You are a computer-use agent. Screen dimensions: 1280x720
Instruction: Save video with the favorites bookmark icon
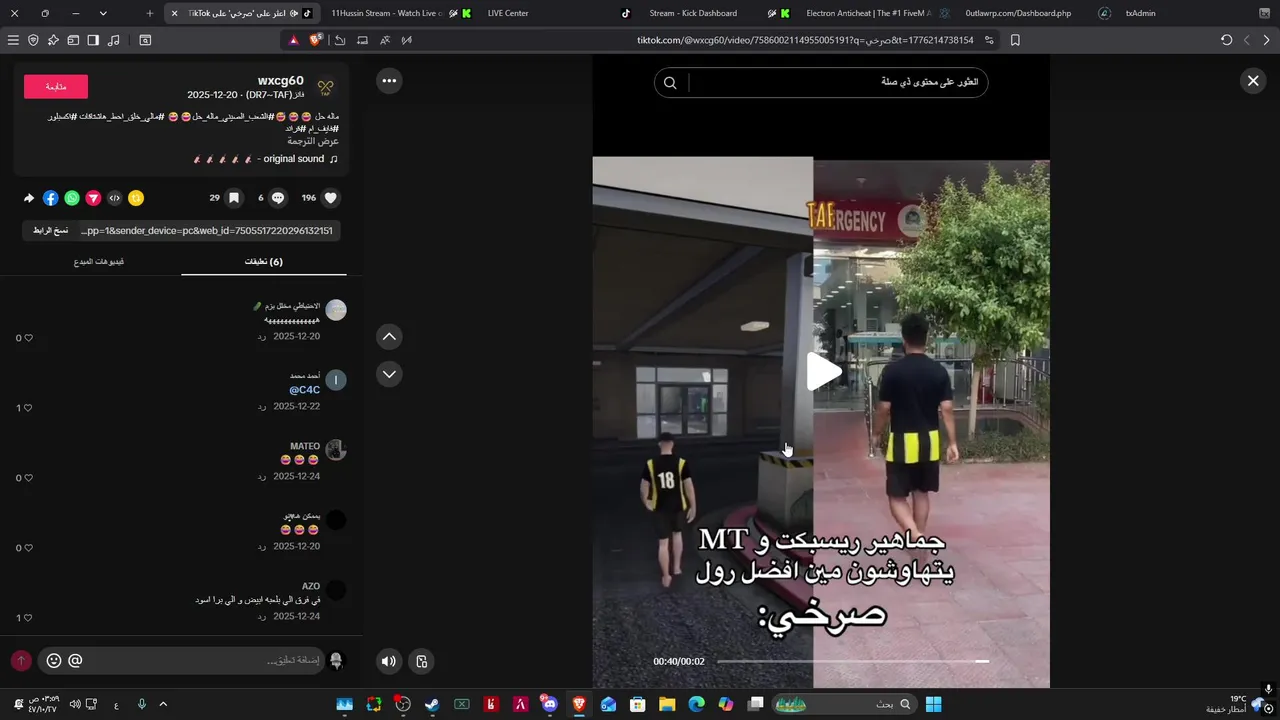click(234, 198)
